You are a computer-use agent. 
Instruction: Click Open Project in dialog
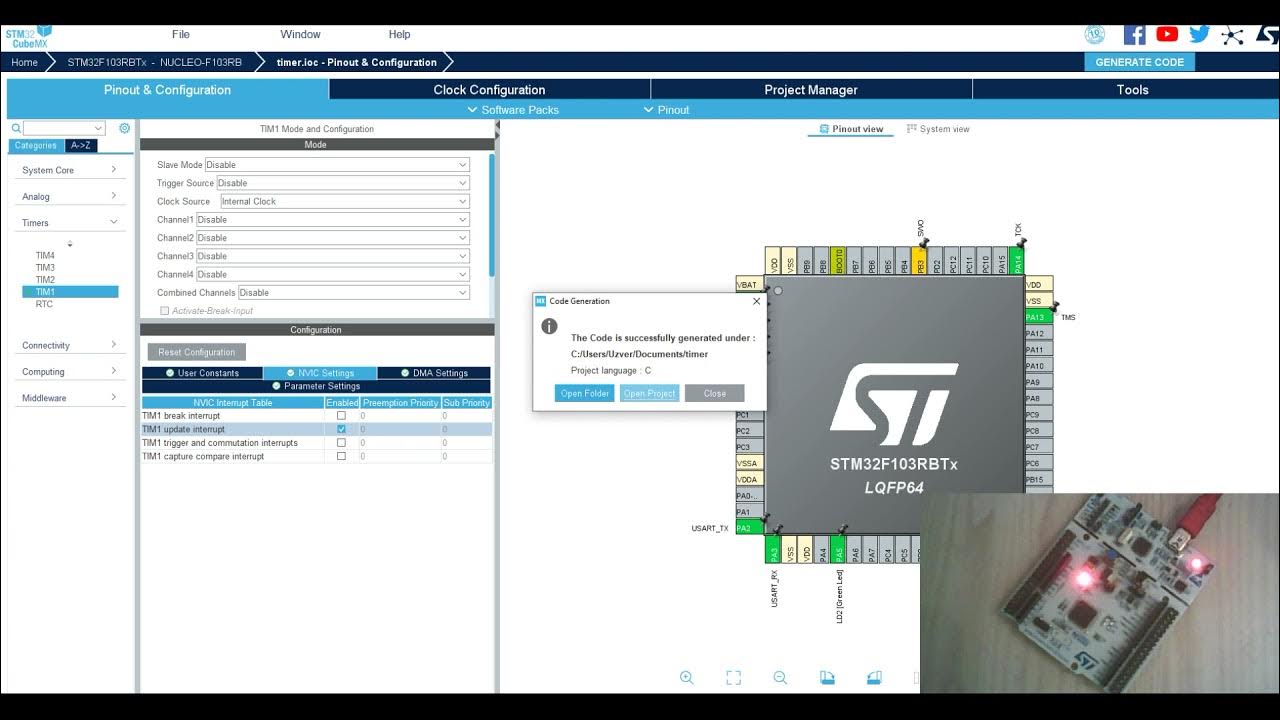click(x=650, y=393)
